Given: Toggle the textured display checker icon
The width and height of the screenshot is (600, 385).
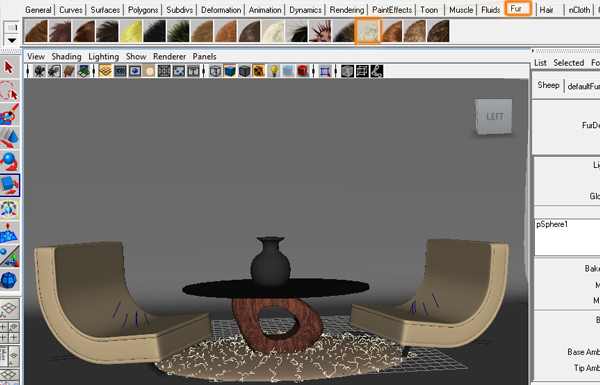Looking at the screenshot, I should (x=259, y=71).
